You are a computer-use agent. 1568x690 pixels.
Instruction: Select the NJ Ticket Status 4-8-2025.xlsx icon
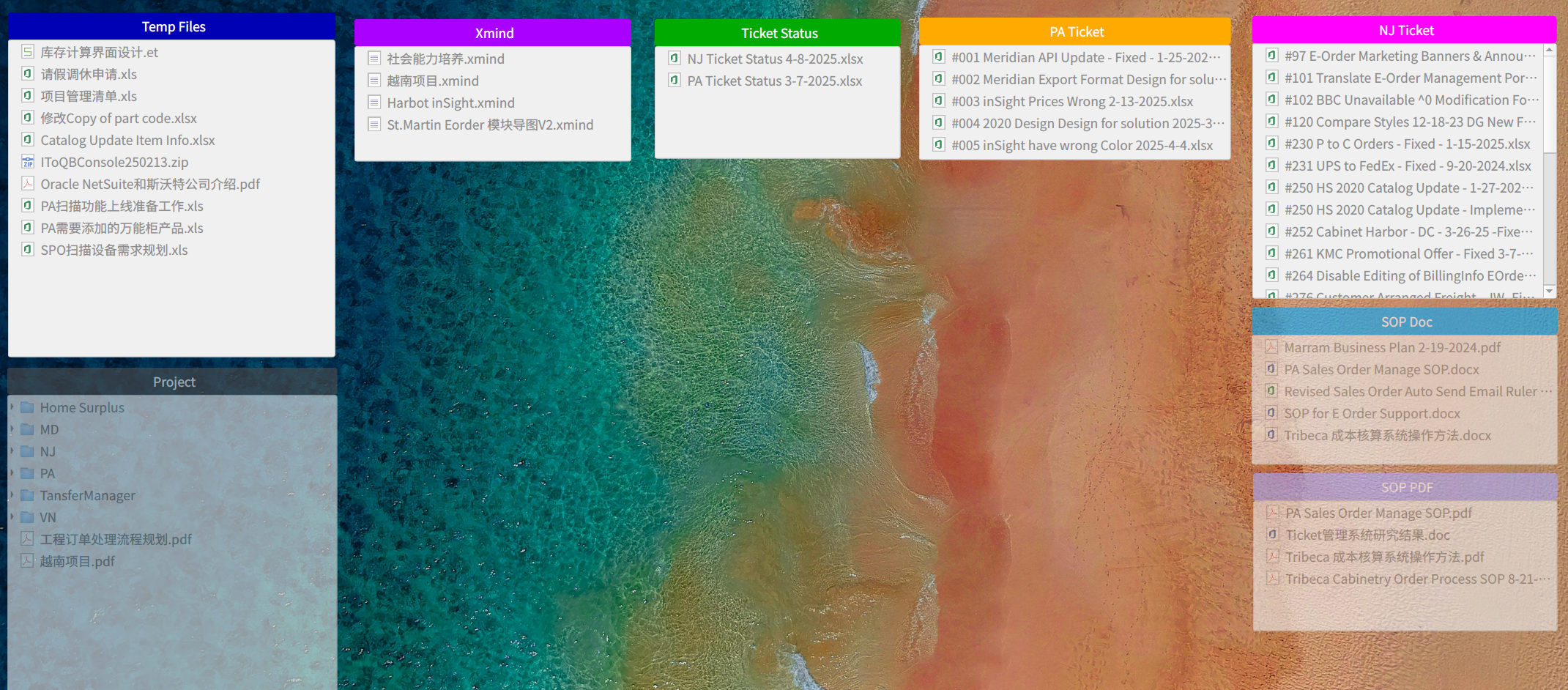tap(675, 59)
